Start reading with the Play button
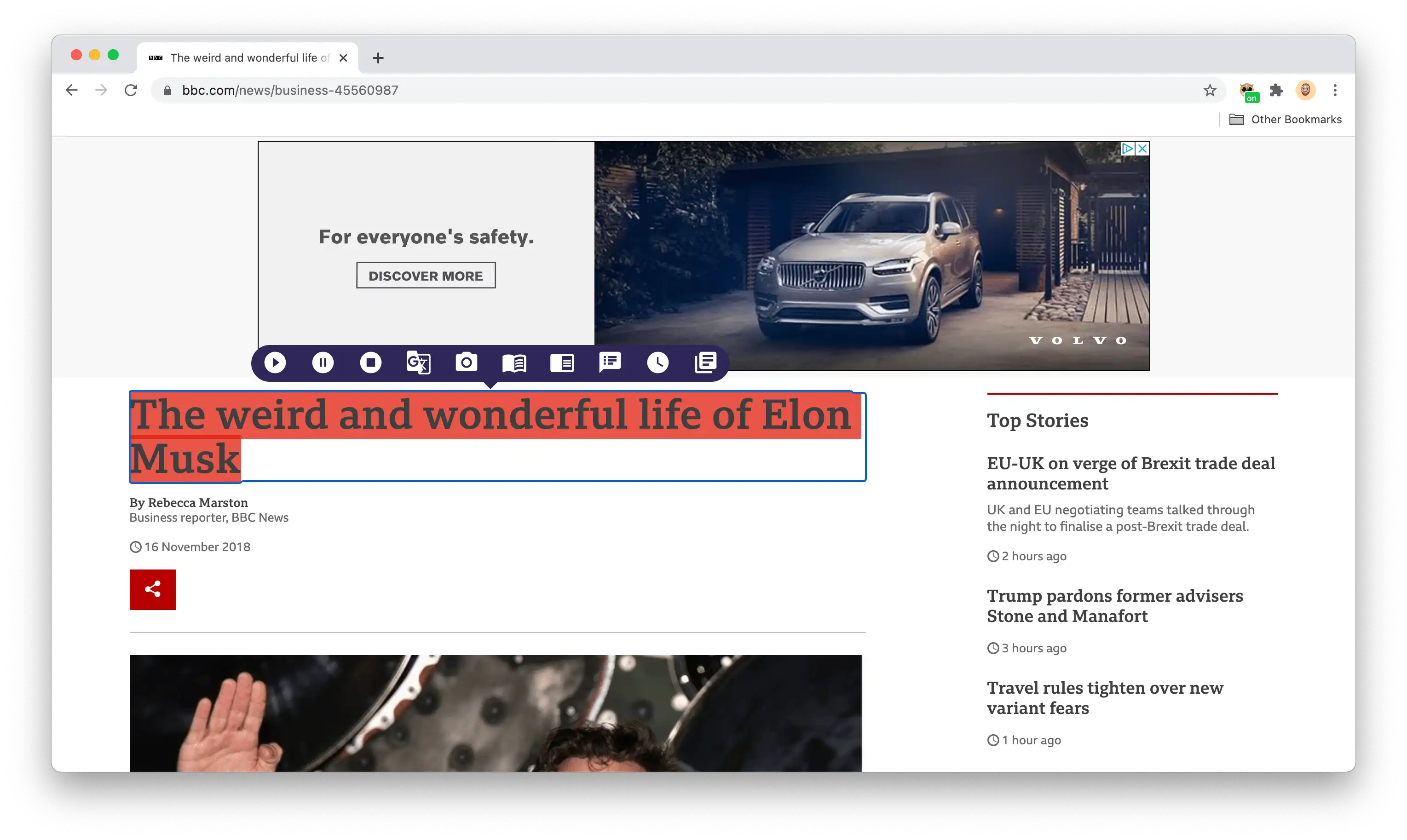Viewport: 1407px width, 840px height. (275, 362)
